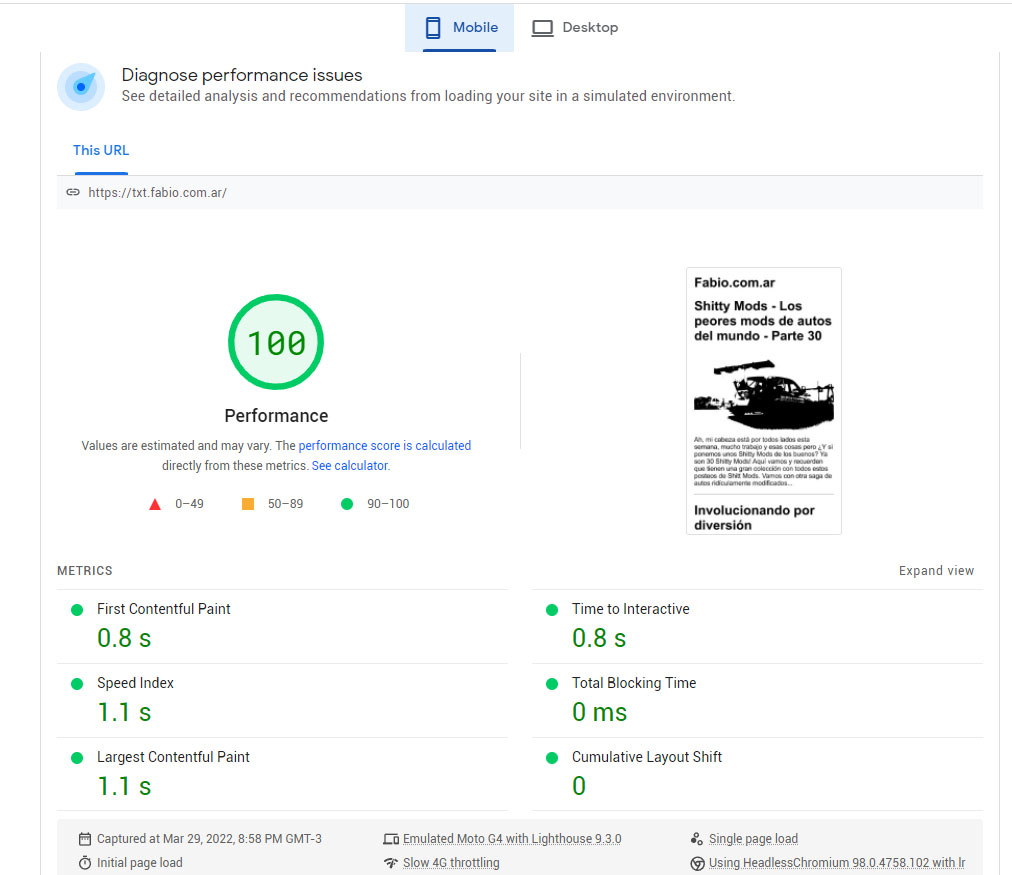1012x875 pixels.
Task: Click the METRICS section heading
Action: tap(85, 570)
